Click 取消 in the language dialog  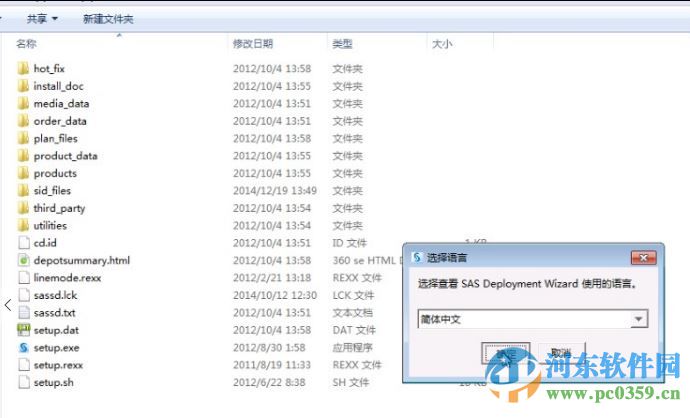coord(562,353)
